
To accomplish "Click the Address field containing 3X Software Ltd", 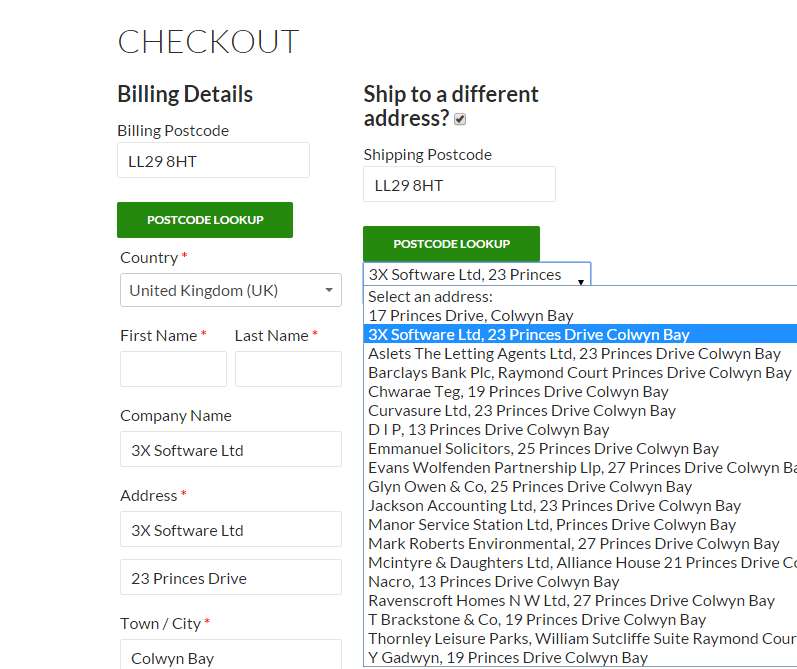I will click(x=231, y=529).
